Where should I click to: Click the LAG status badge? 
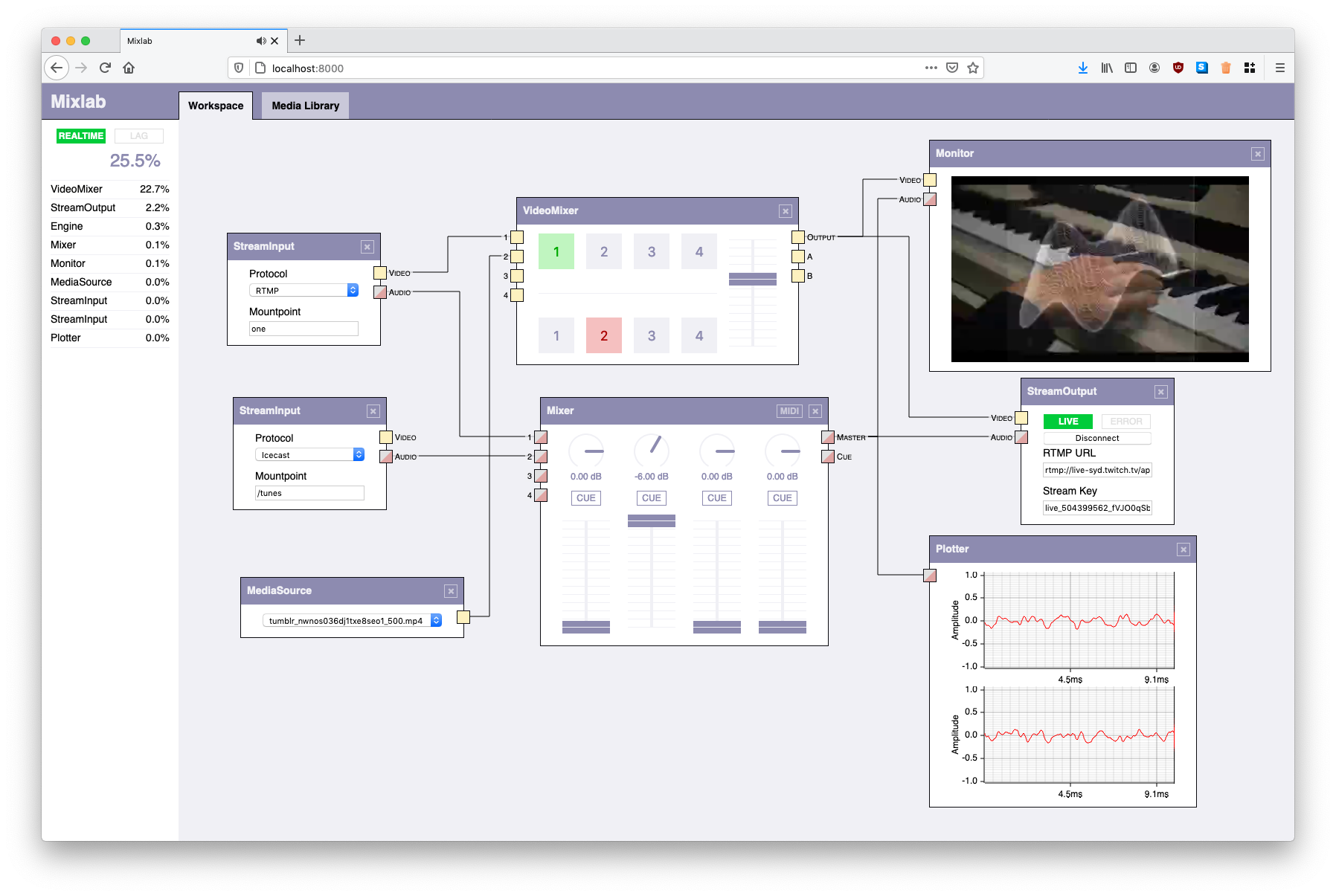tap(139, 136)
